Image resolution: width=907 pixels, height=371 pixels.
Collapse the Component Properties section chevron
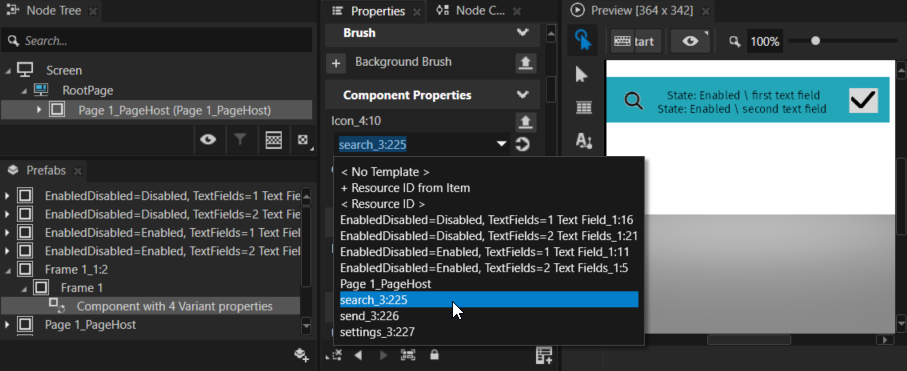(522, 95)
